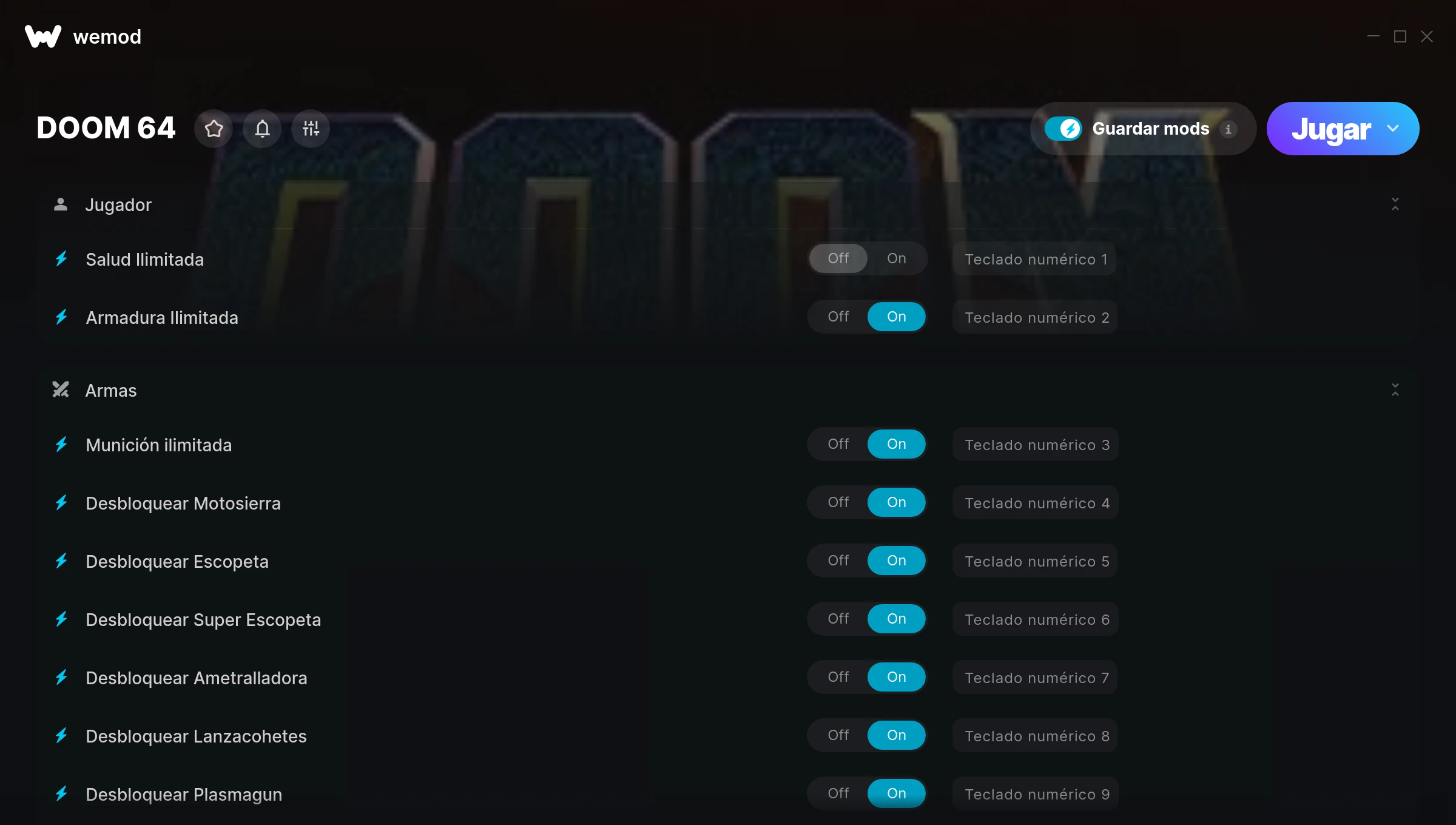The image size is (1456, 825).
Task: Click the lightning icon beside Salud Ilimitada
Action: coord(61,259)
